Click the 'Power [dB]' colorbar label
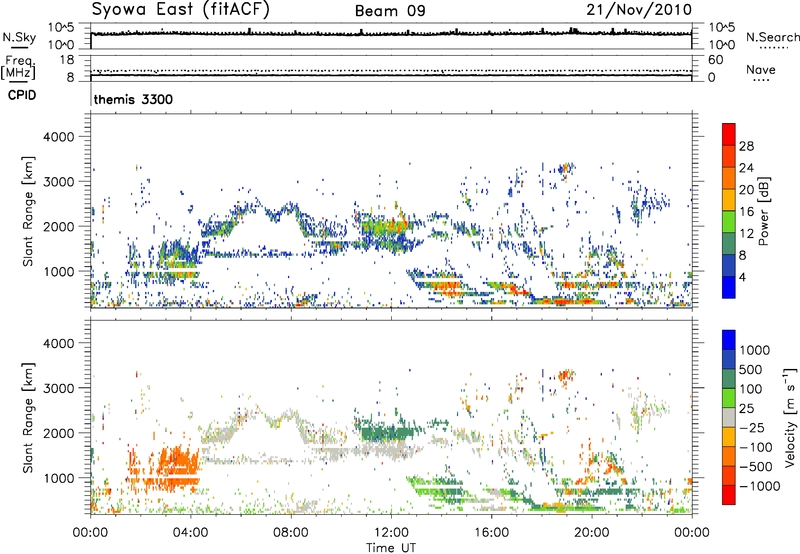 [763, 211]
